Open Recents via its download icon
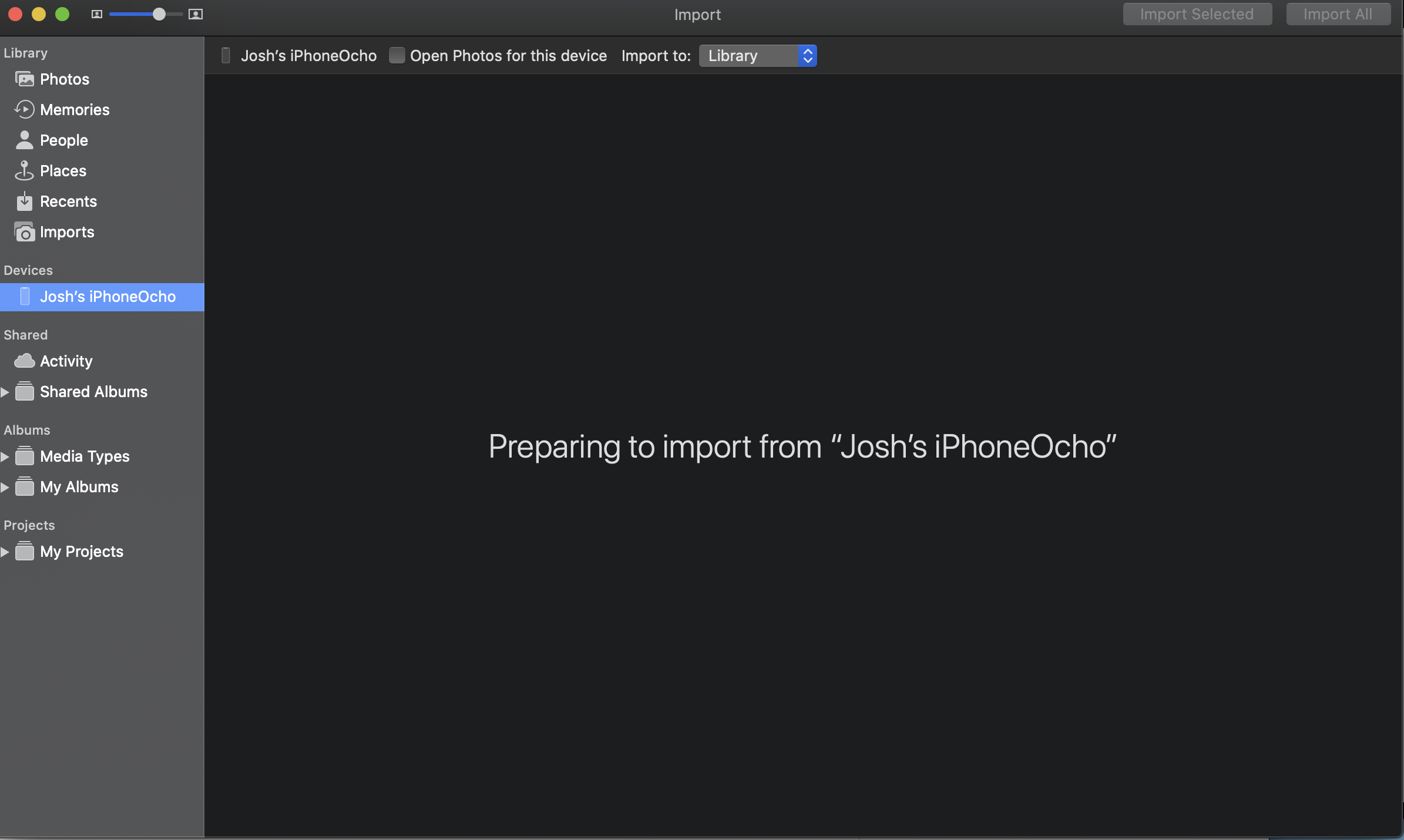Viewport: 1404px width, 840px height. (x=24, y=201)
